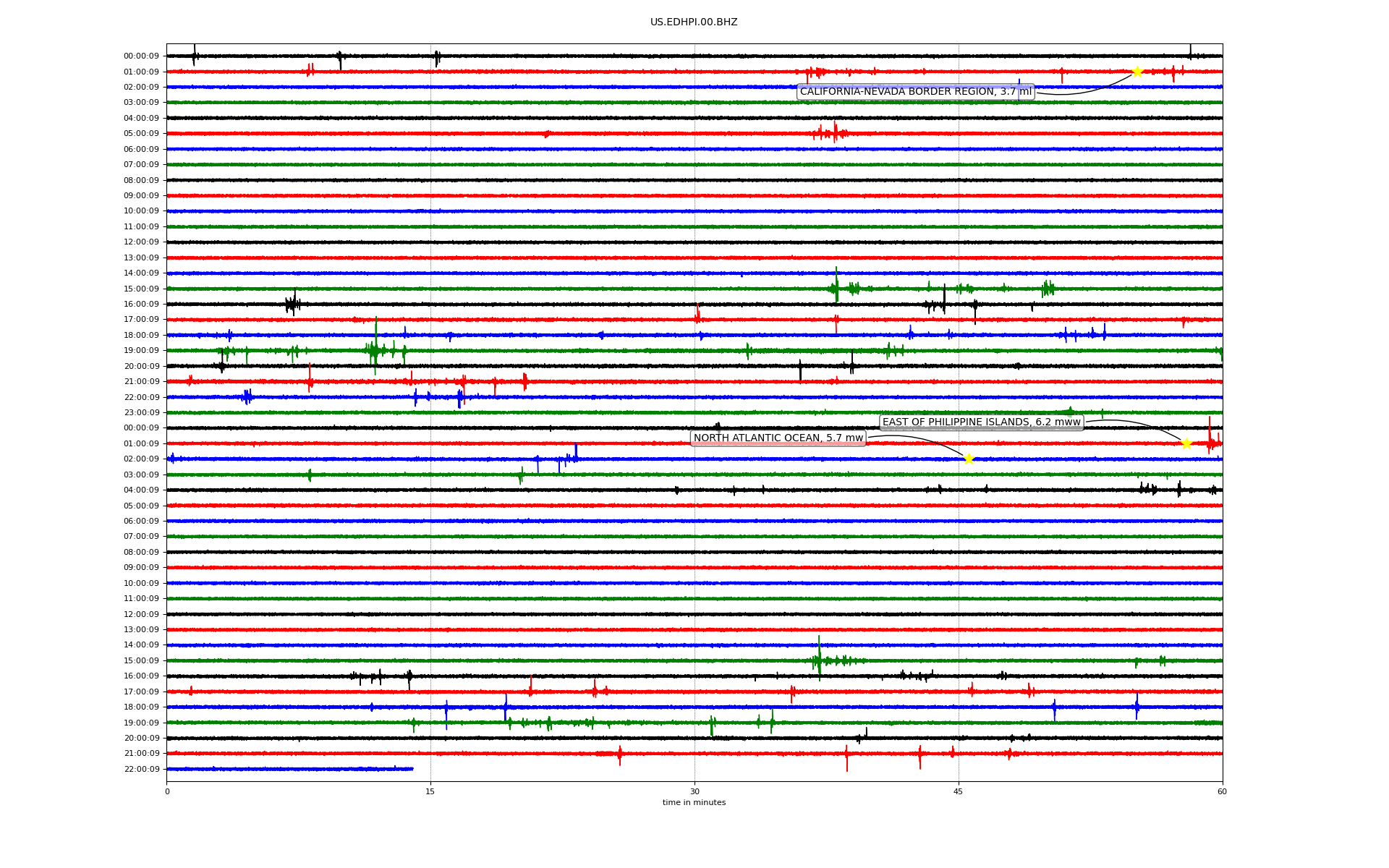Click the plot title US.EDHPI.00.BHZ
The height and width of the screenshot is (868, 1389).
coord(694,22)
